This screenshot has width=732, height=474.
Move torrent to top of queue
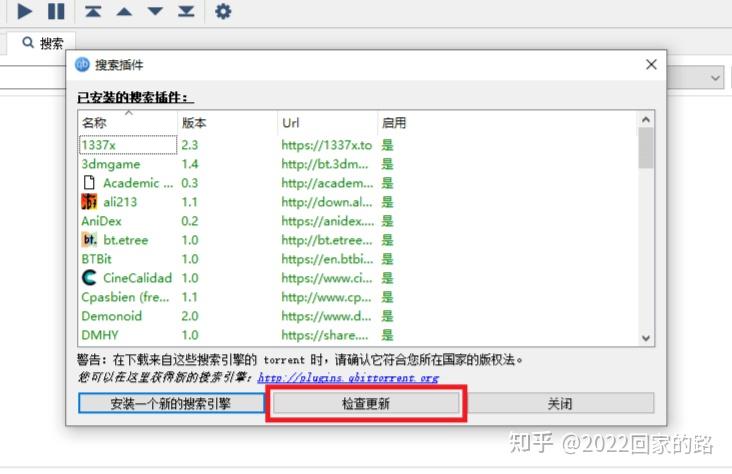tap(93, 11)
